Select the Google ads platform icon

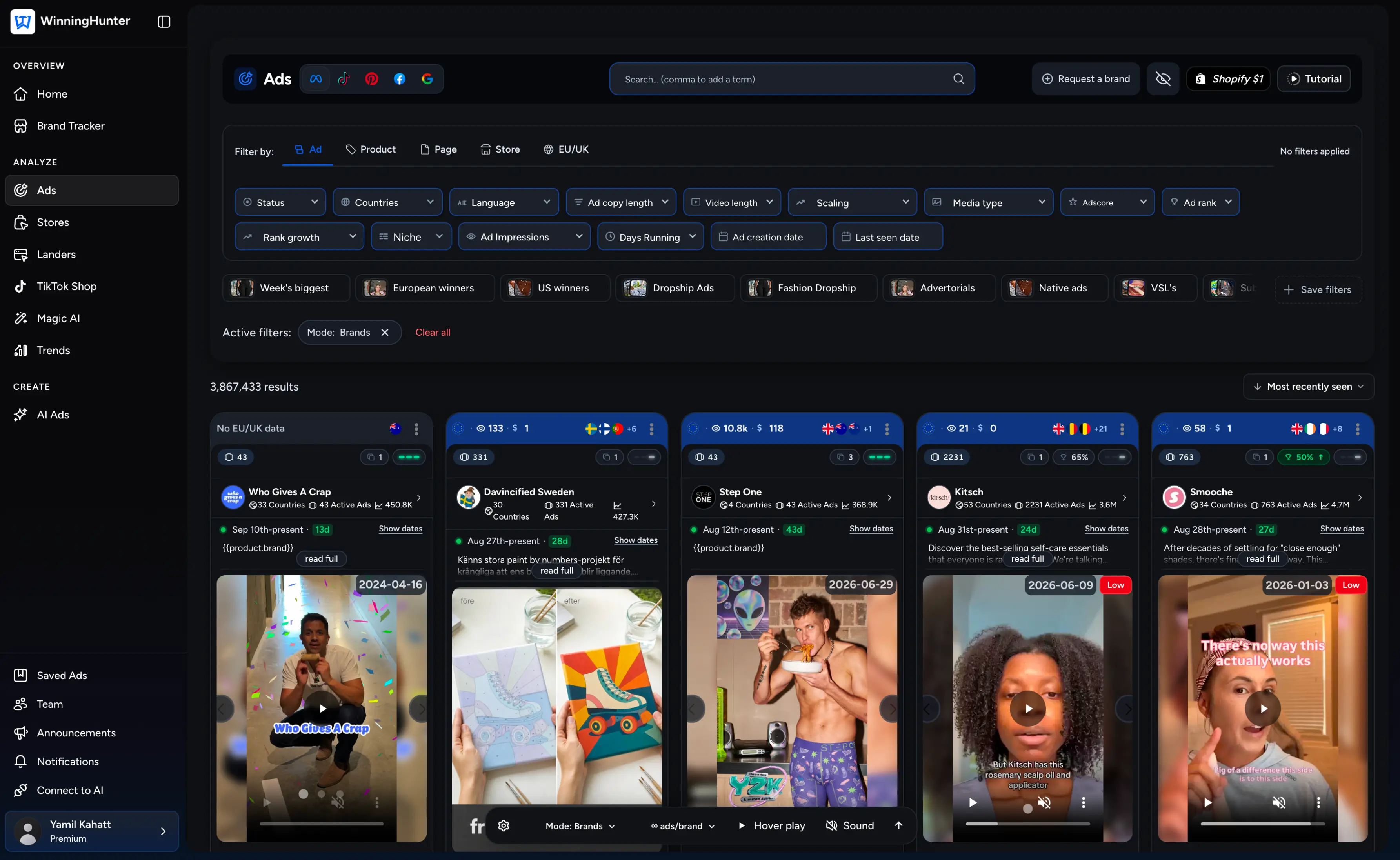427,79
